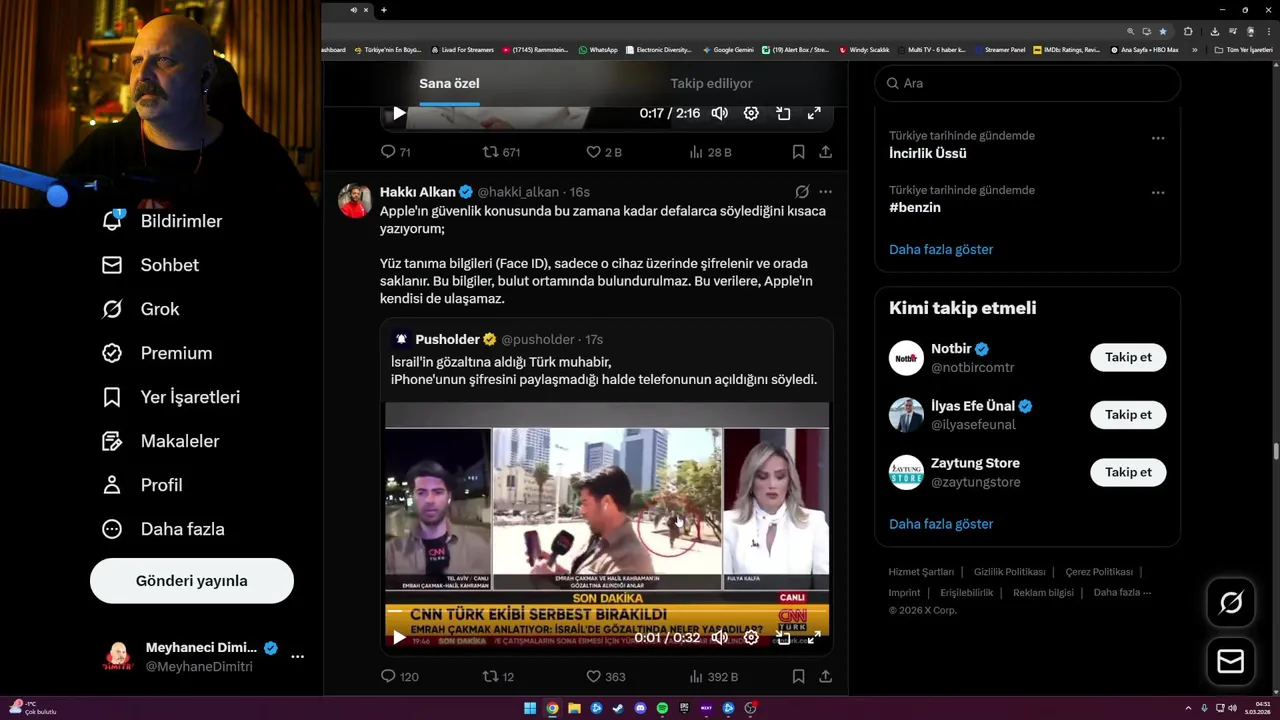1280x720 pixels.
Task: Expand footer Daha fazla links
Action: tap(1122, 593)
